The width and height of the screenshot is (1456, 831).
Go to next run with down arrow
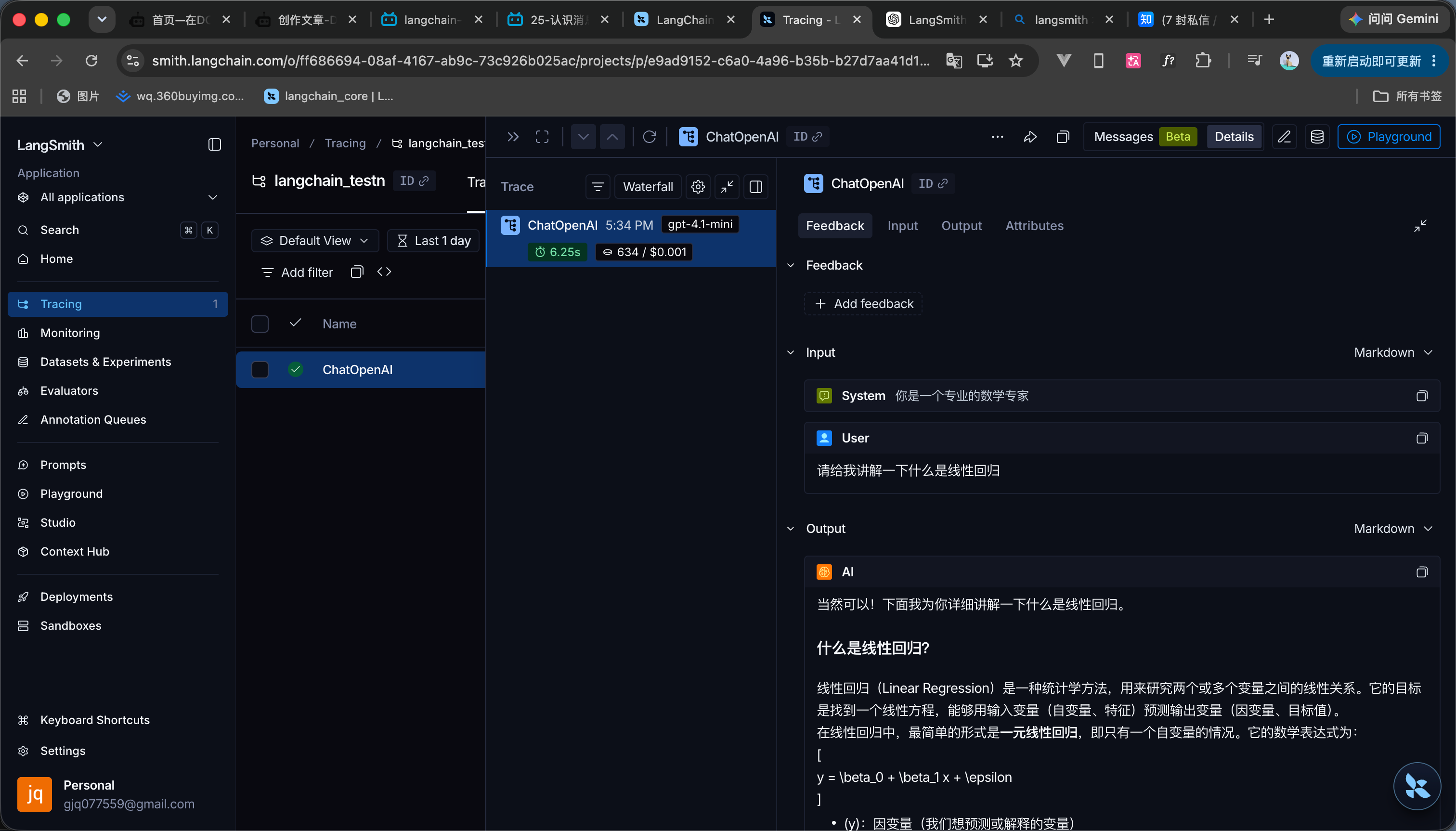pos(583,137)
